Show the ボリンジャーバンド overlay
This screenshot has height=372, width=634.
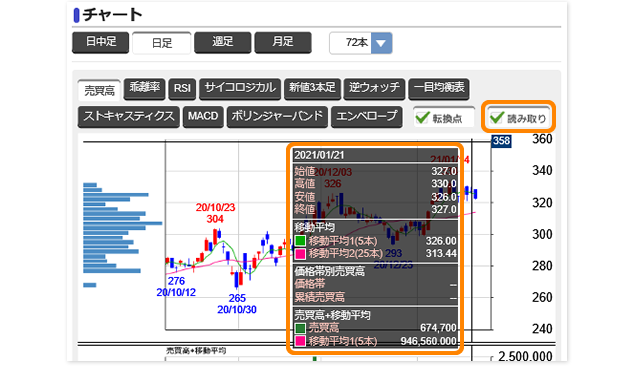pyautogui.click(x=277, y=117)
